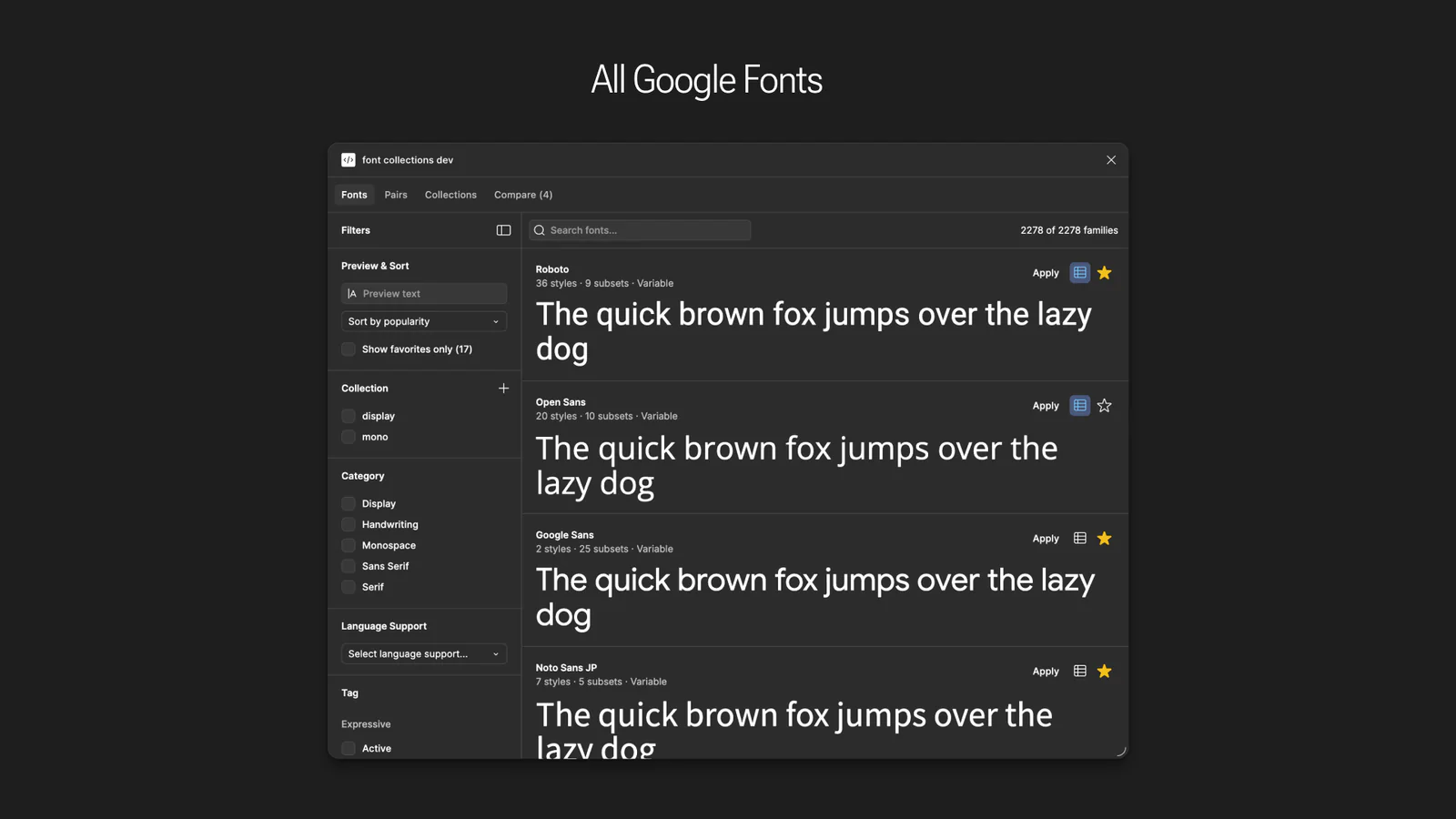
Task: Click Open Sans 20 styles metadata line
Action: point(607,417)
